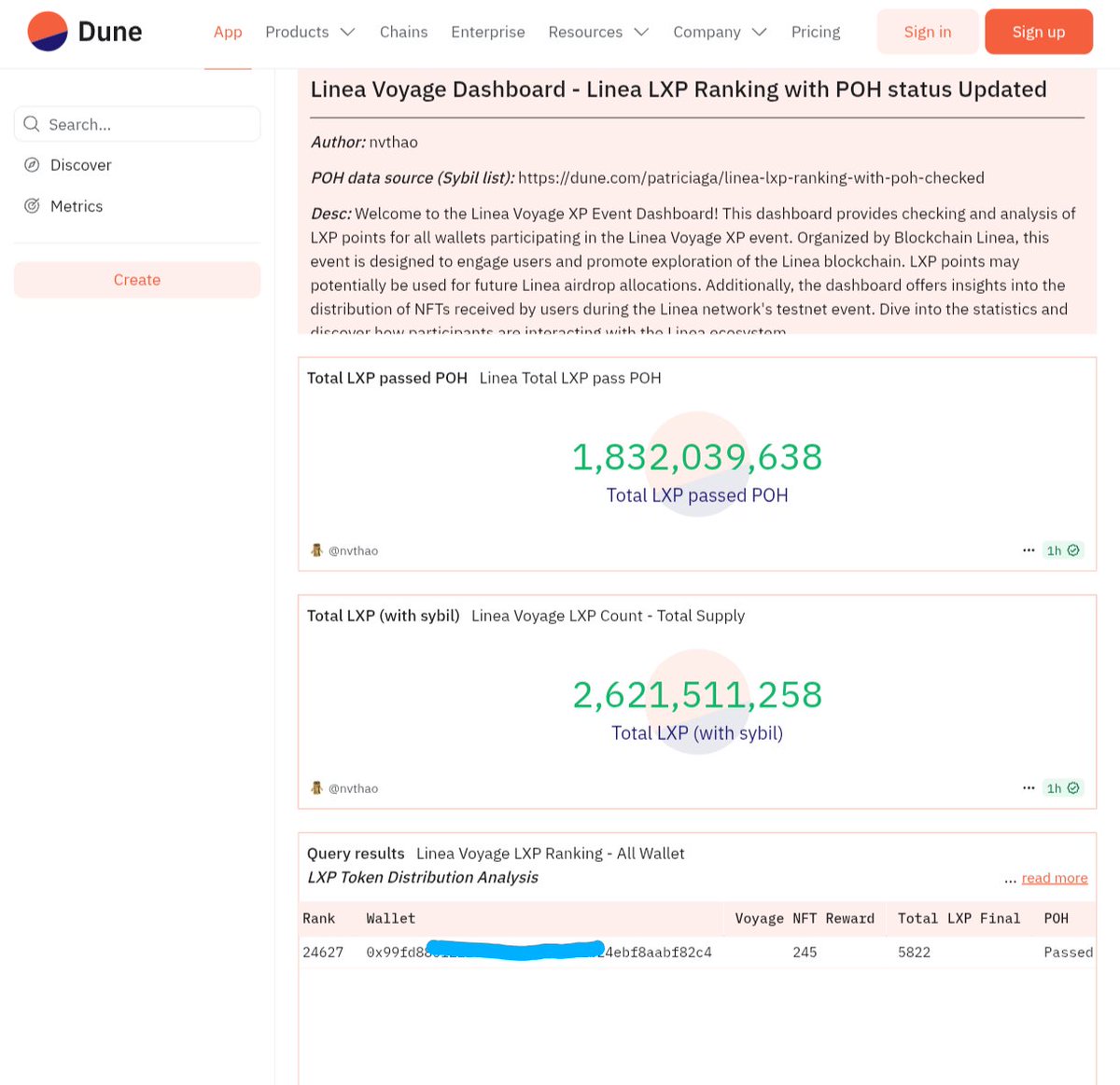Click the POH column header
Screen dimensions: 1120x1085
click(1056, 919)
